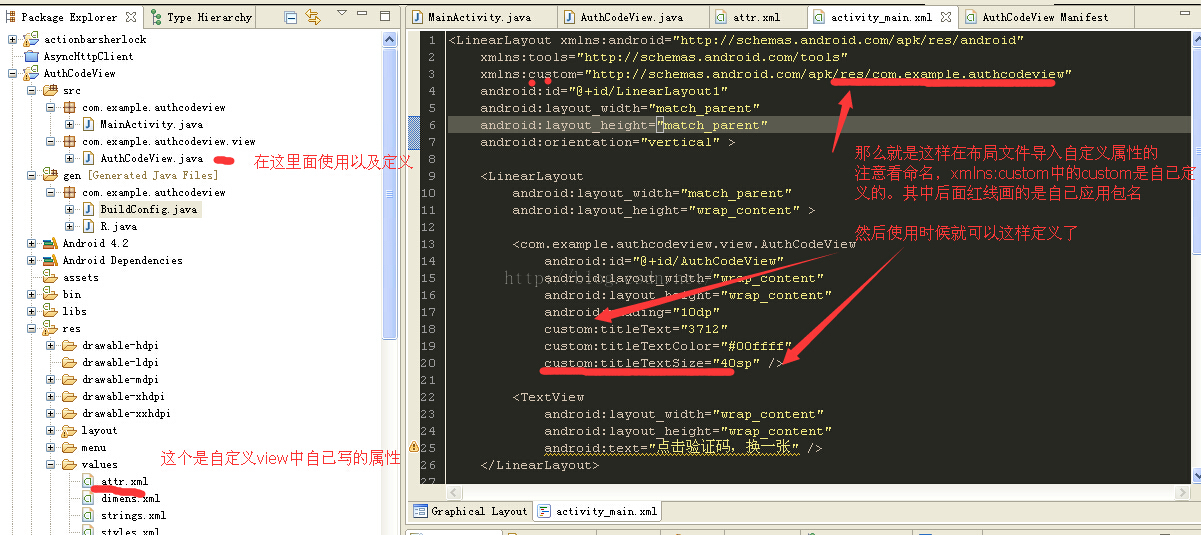The image size is (1201, 535).
Task: Toggle Link with Editor in Package Explorer
Action: 314,17
